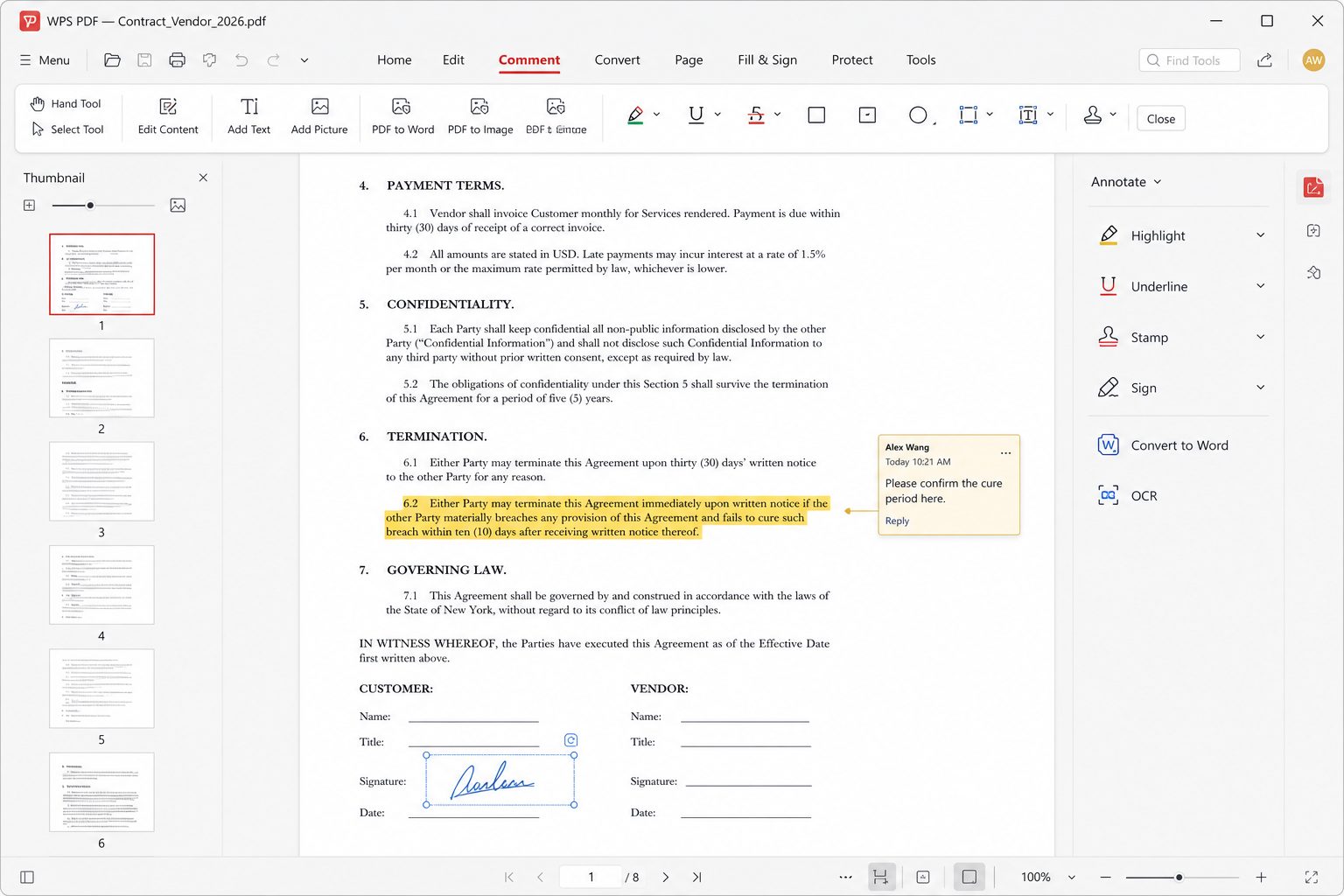The image size is (1344, 896).
Task: Close the Thumbnail panel
Action: click(x=203, y=178)
